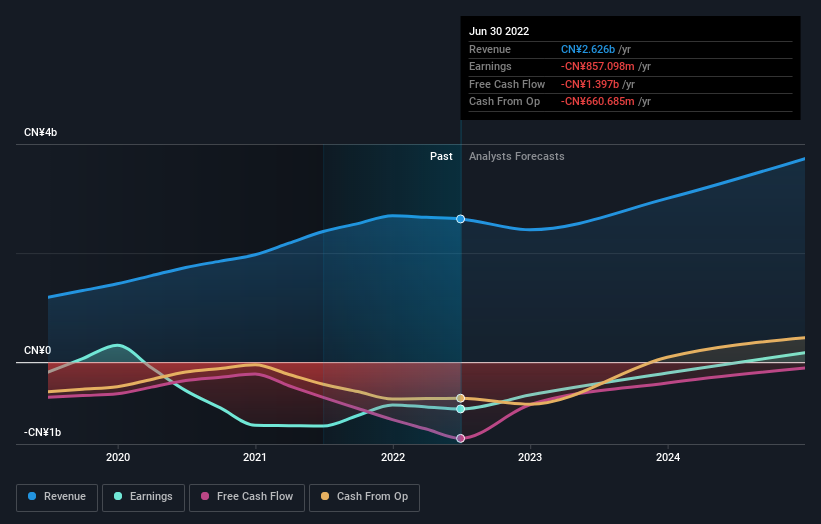
Task: Click the Jun 30 2022 tooltip date
Action: (499, 31)
